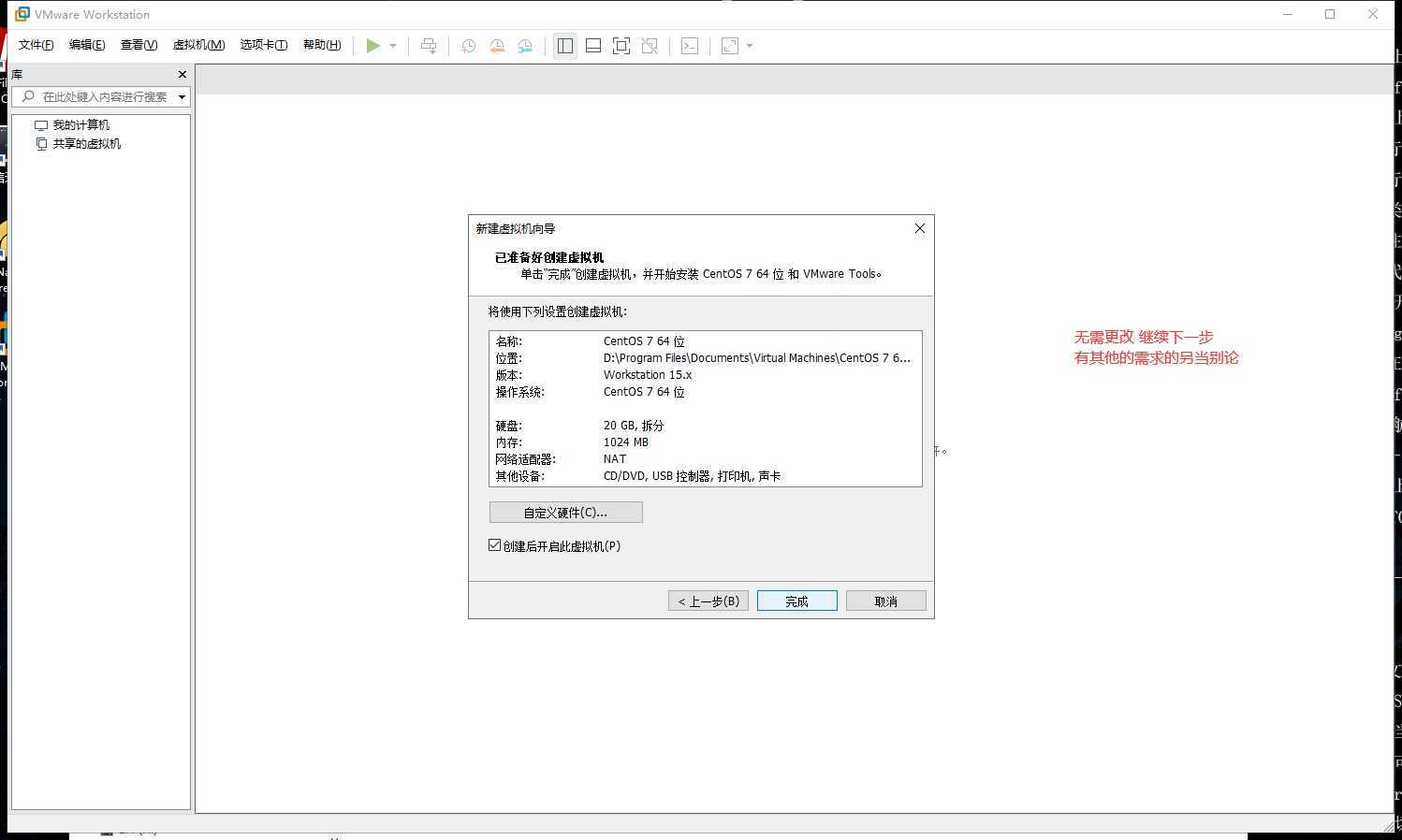Click the Workstation 15.x version text
This screenshot has height=840, width=1402.
coord(648,375)
